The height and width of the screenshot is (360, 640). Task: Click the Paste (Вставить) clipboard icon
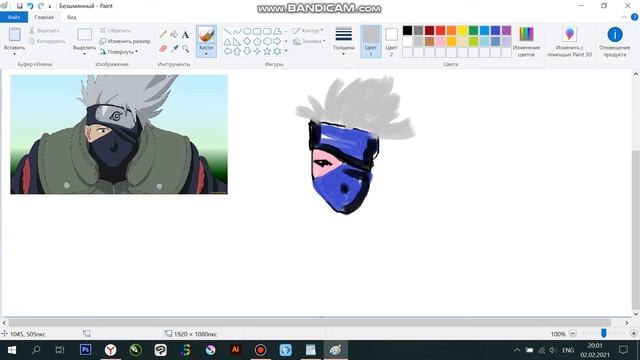point(15,34)
